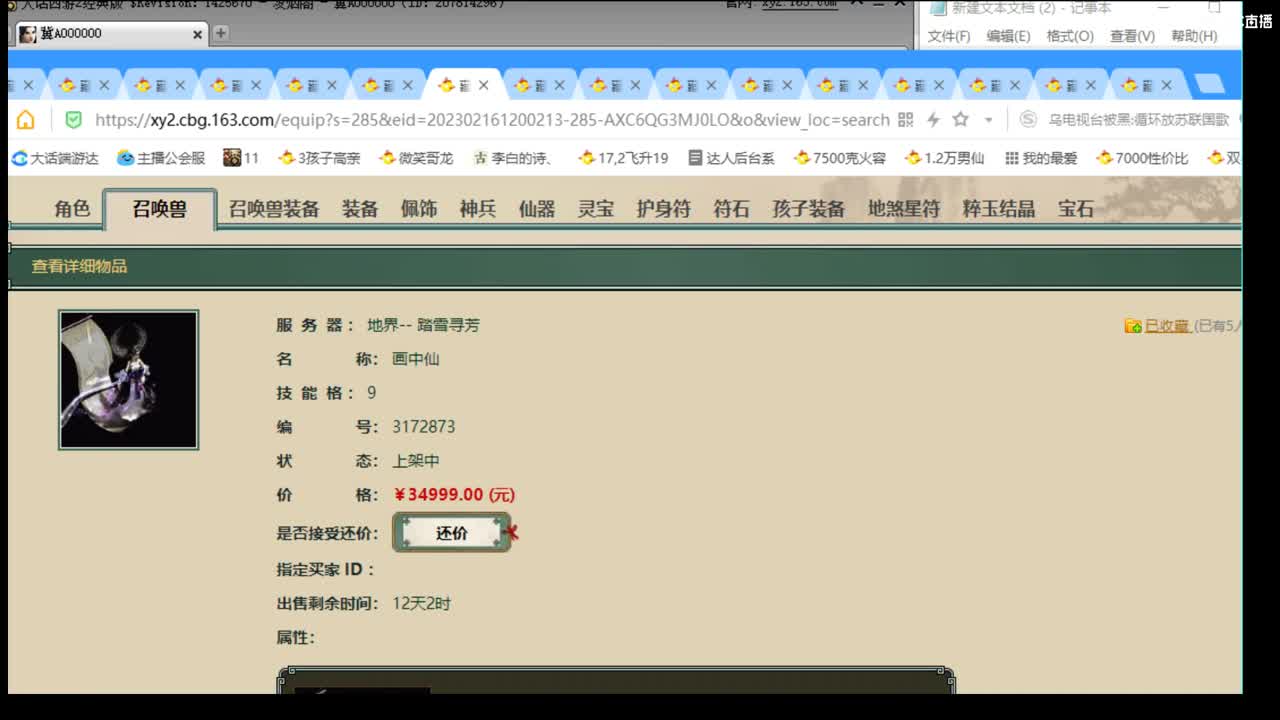Open the 召唤兽装备 tab
Viewport: 1280px width, 720px height.
pyautogui.click(x=274, y=209)
